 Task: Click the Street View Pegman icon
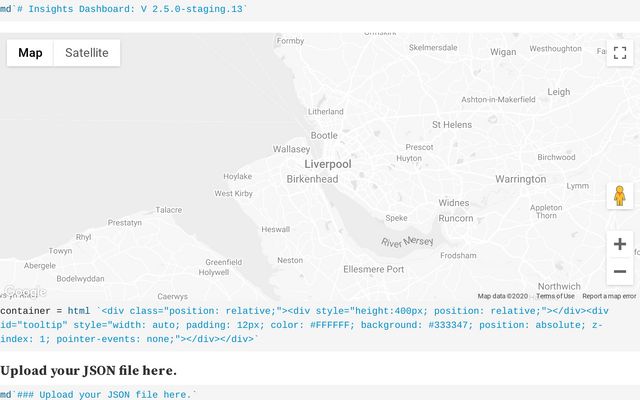[620, 196]
